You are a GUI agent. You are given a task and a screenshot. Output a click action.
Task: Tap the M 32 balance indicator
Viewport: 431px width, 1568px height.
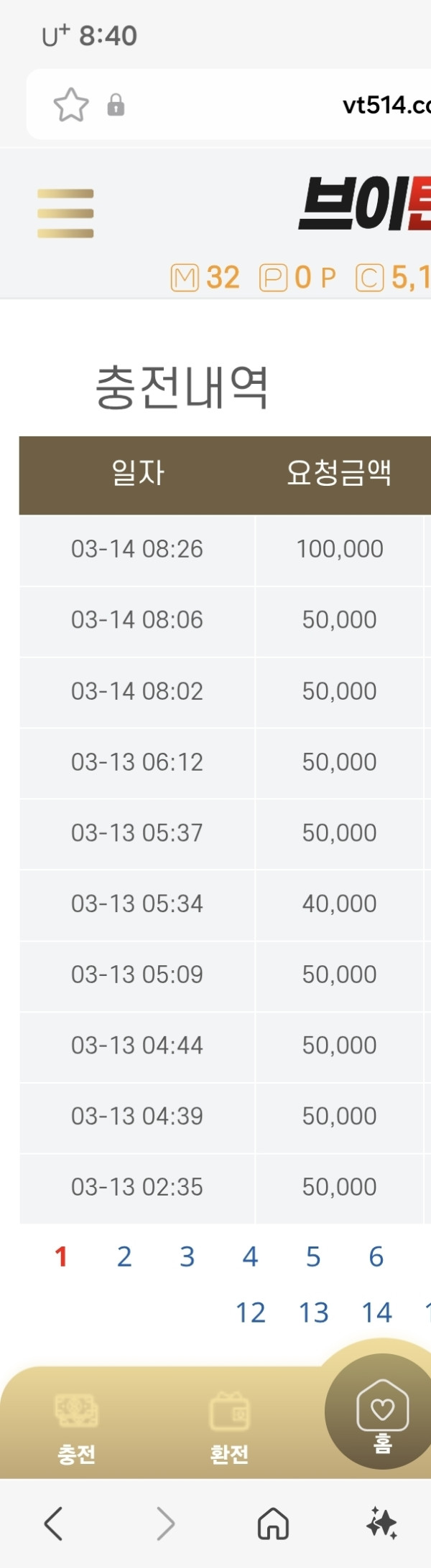(x=205, y=278)
